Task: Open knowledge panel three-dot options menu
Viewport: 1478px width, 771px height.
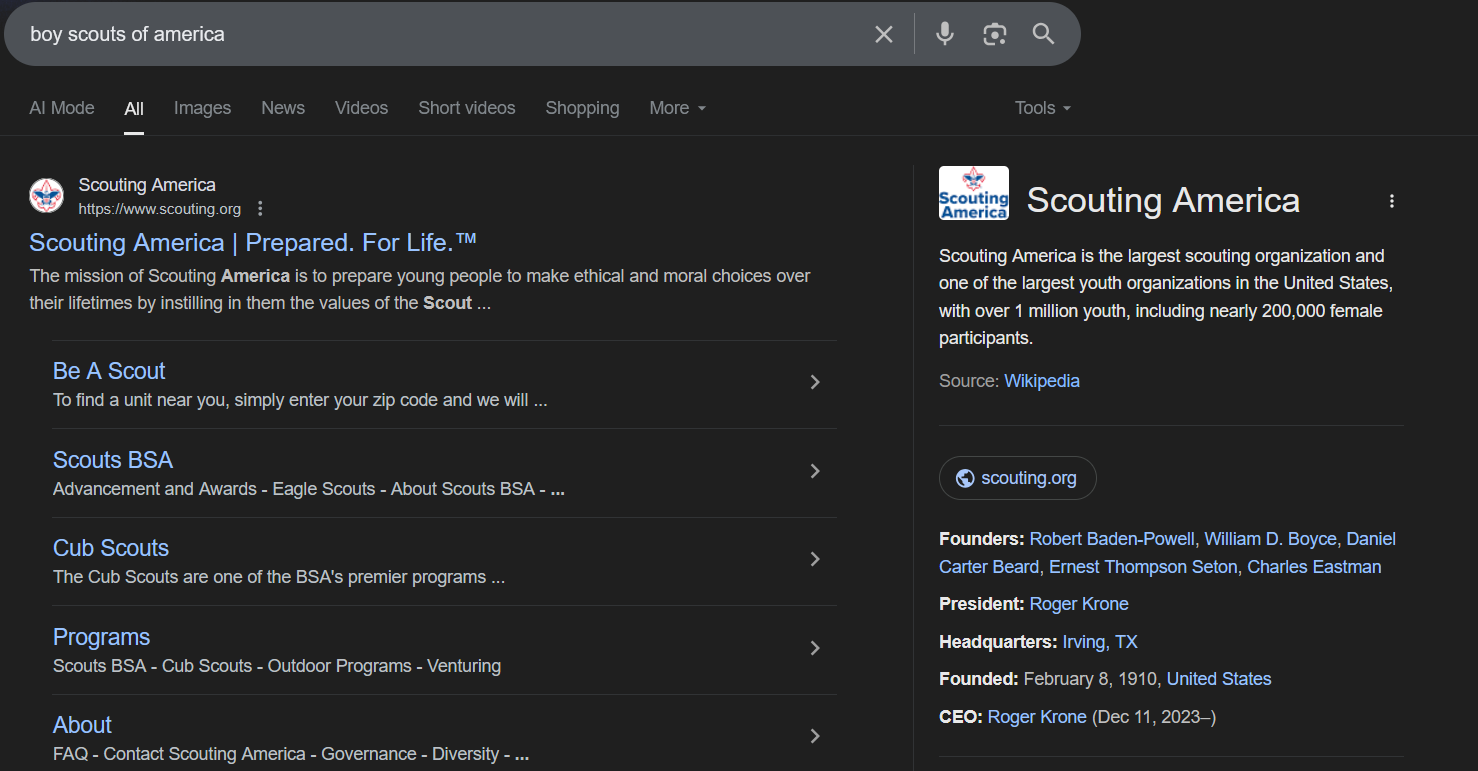Action: coord(1391,201)
